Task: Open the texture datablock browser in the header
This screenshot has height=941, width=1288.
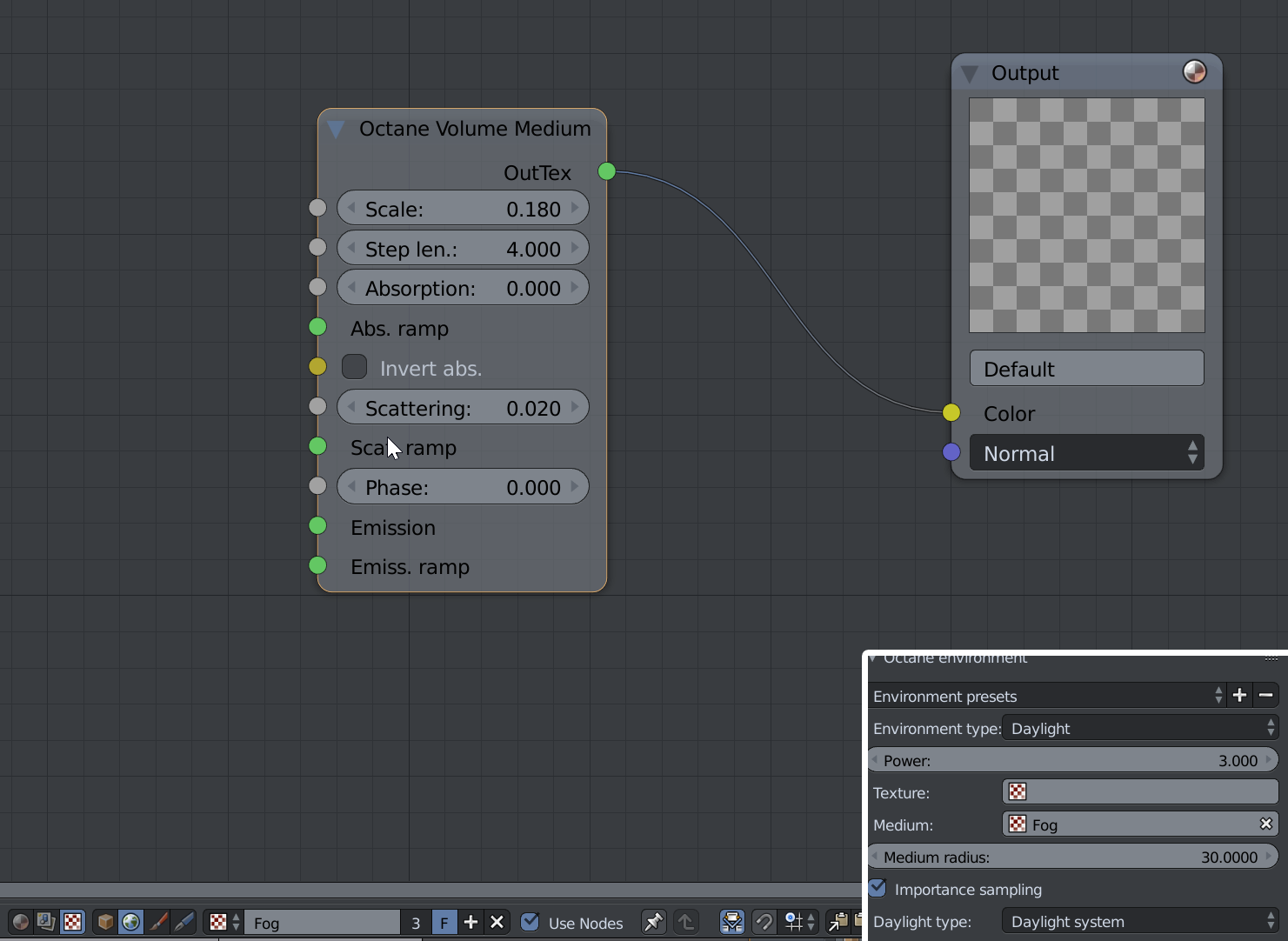Action: (224, 922)
